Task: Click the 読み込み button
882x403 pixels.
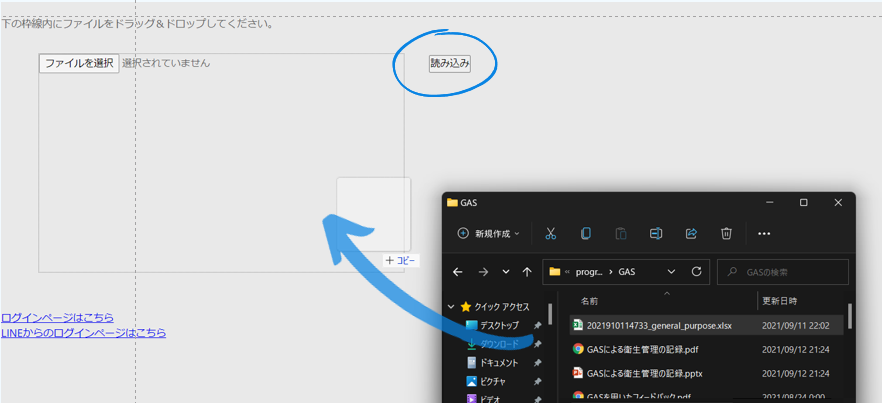Action: point(449,63)
